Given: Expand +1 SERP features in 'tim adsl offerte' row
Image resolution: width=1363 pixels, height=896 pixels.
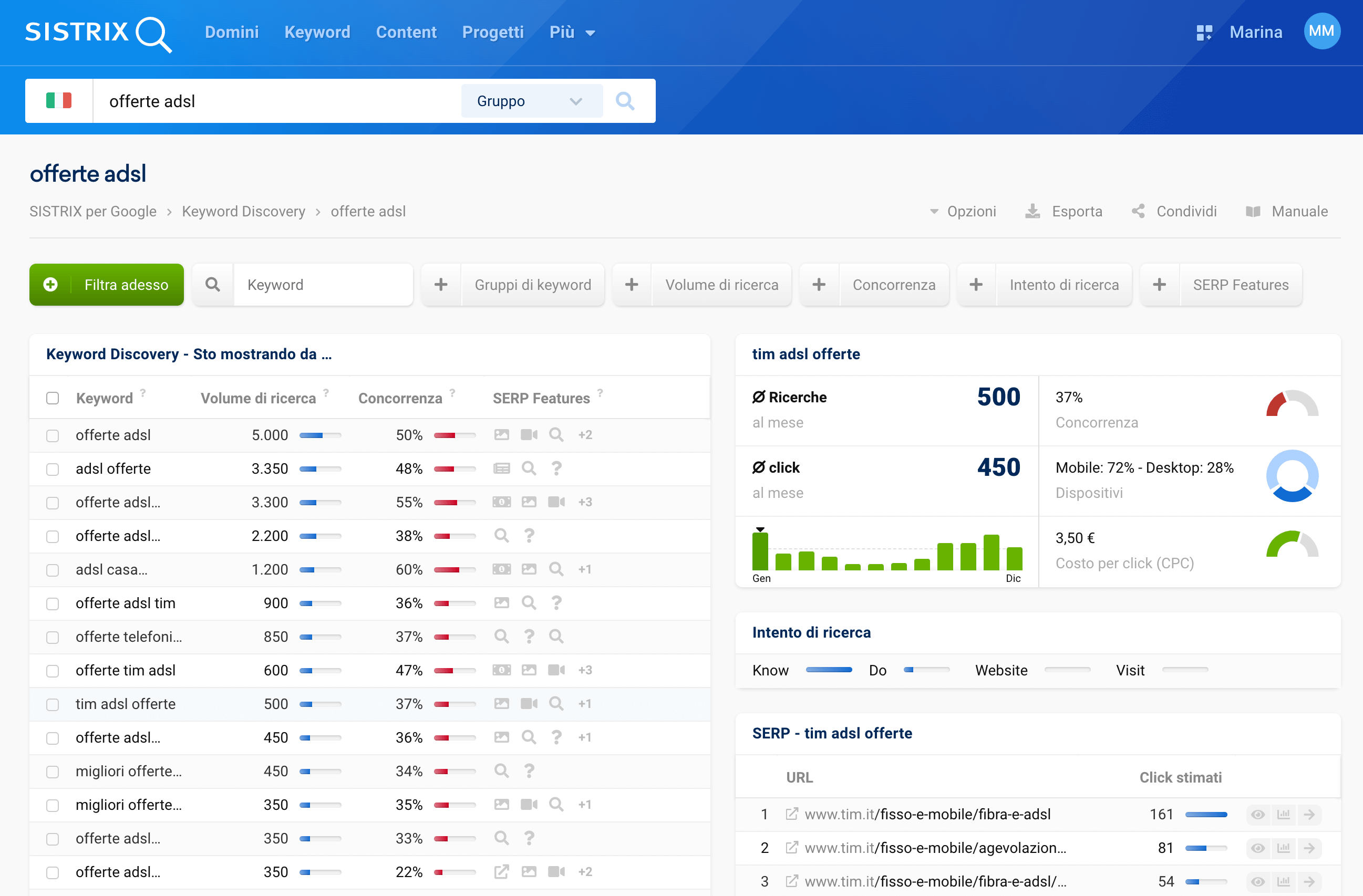Looking at the screenshot, I should pos(585,704).
